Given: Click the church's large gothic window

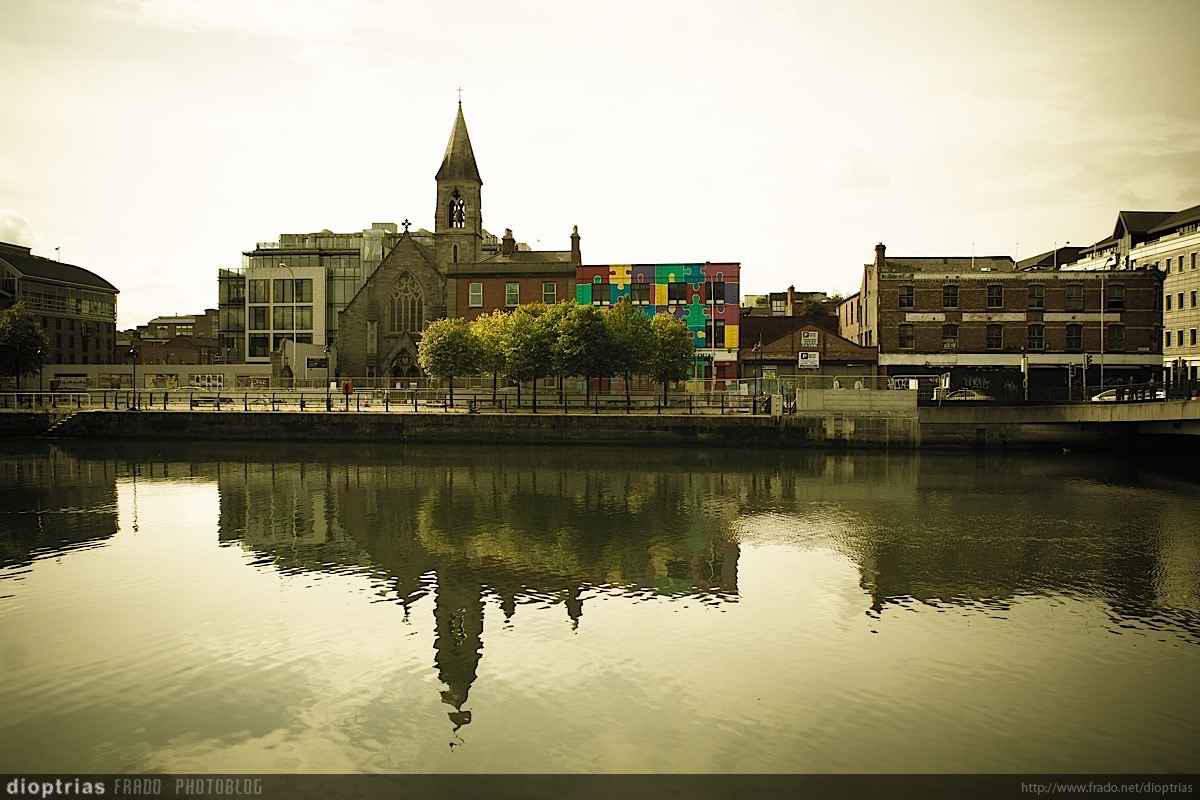Looking at the screenshot, I should pyautogui.click(x=406, y=304).
